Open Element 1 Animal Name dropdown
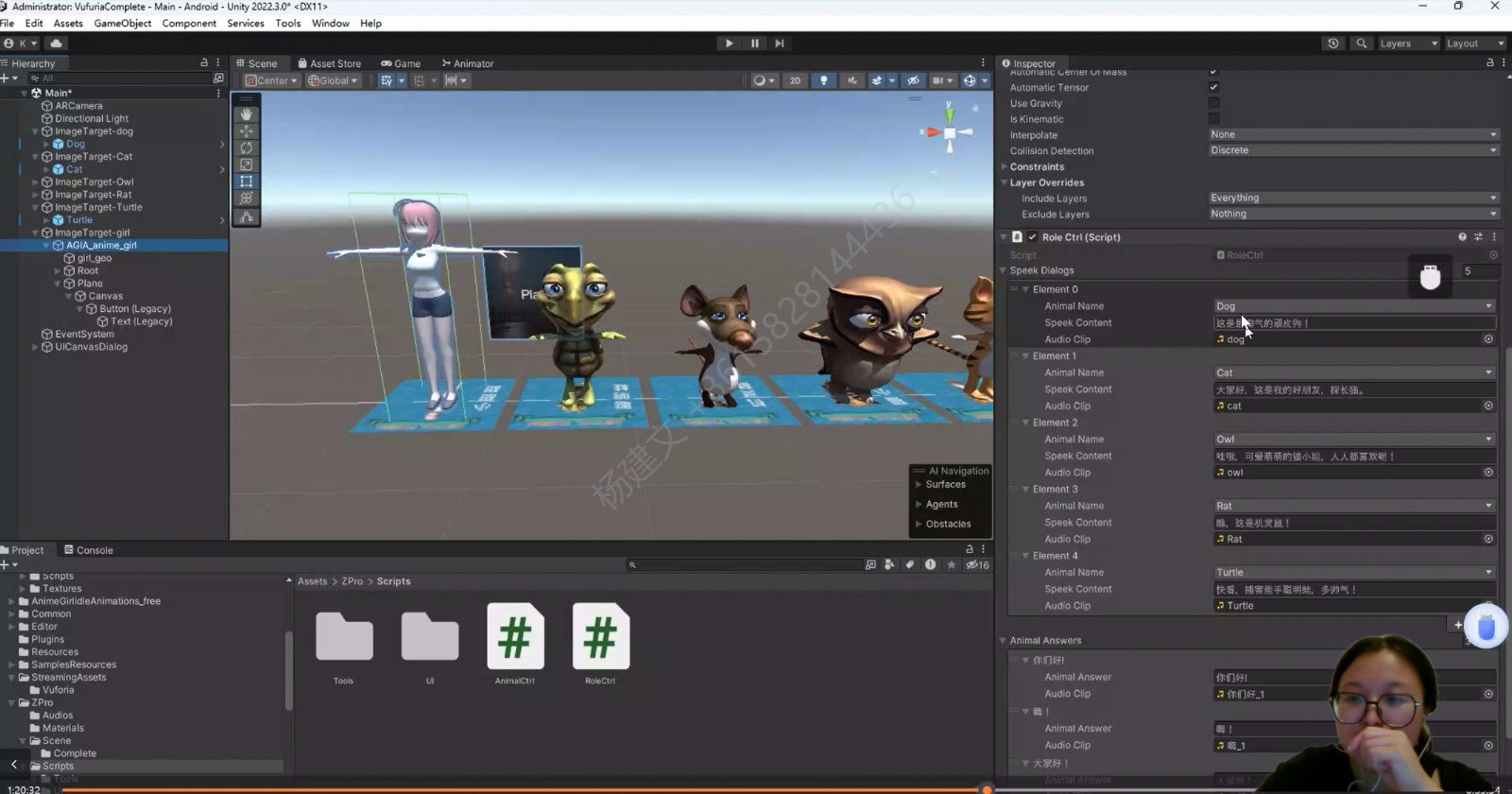 (x=1354, y=372)
